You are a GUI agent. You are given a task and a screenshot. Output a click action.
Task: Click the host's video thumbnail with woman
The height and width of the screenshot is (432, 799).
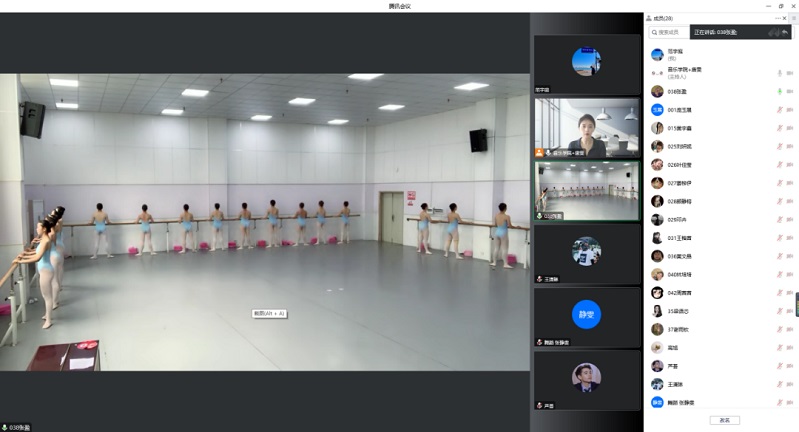click(x=586, y=127)
